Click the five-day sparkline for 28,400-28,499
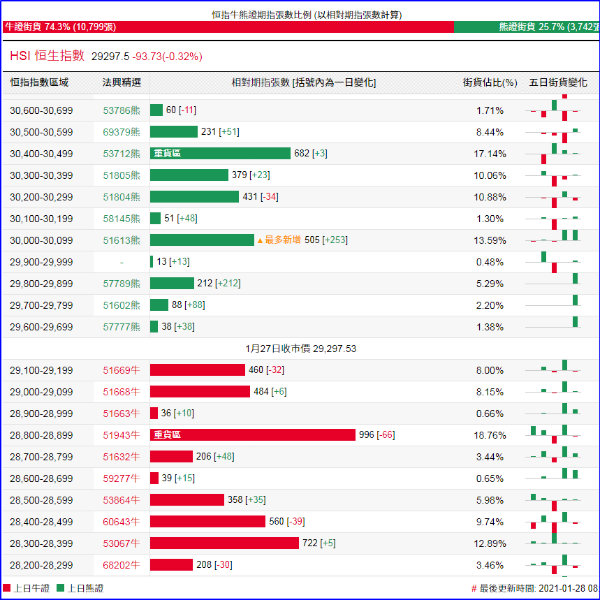The height and width of the screenshot is (600, 600). click(553, 521)
